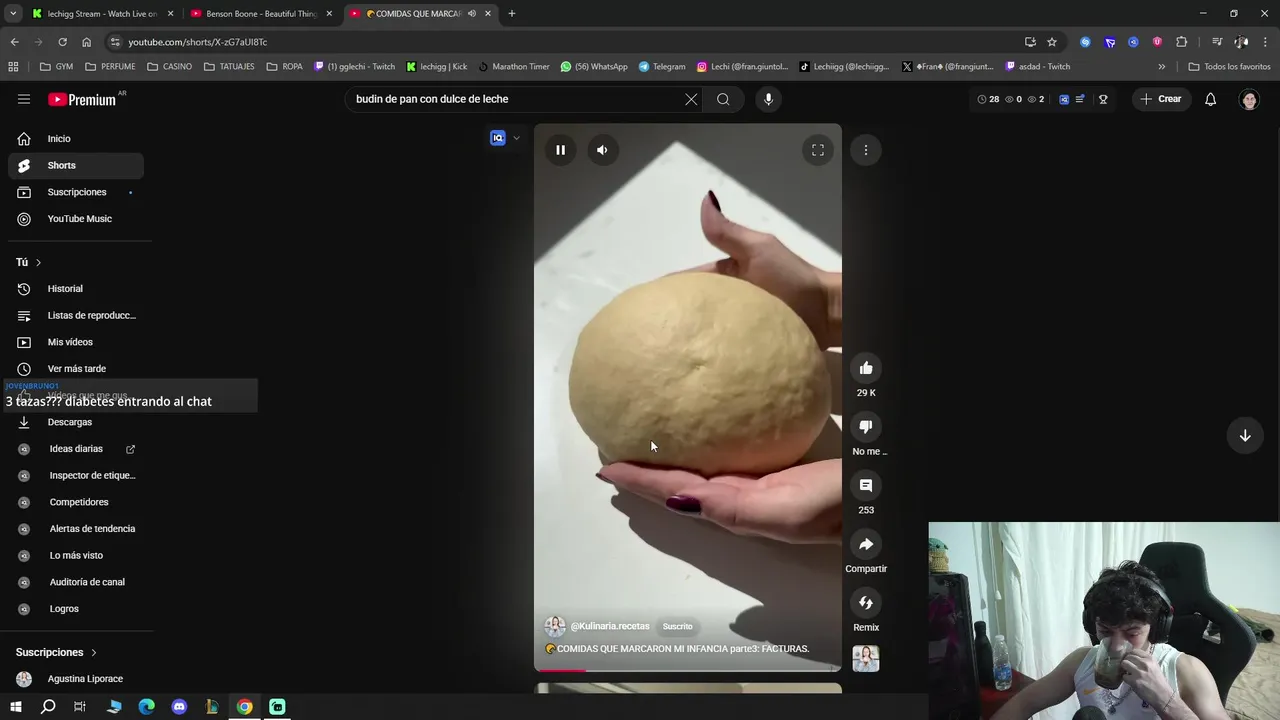This screenshot has height=720, width=1280.
Task: Show more bookmarks chevron
Action: (1161, 67)
